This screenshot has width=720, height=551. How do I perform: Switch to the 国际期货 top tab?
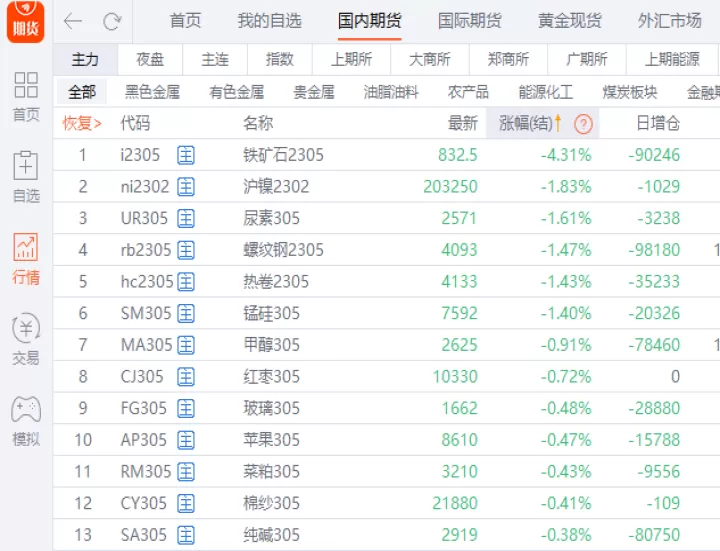point(470,21)
